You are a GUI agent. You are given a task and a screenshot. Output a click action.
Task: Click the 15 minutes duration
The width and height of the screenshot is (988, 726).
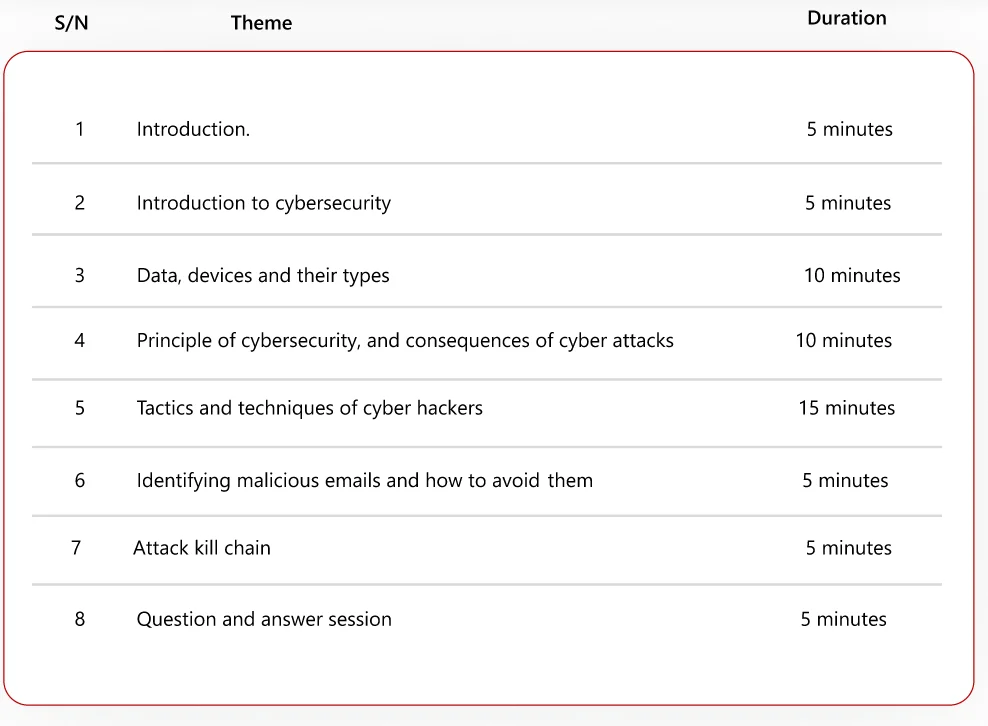coord(846,408)
